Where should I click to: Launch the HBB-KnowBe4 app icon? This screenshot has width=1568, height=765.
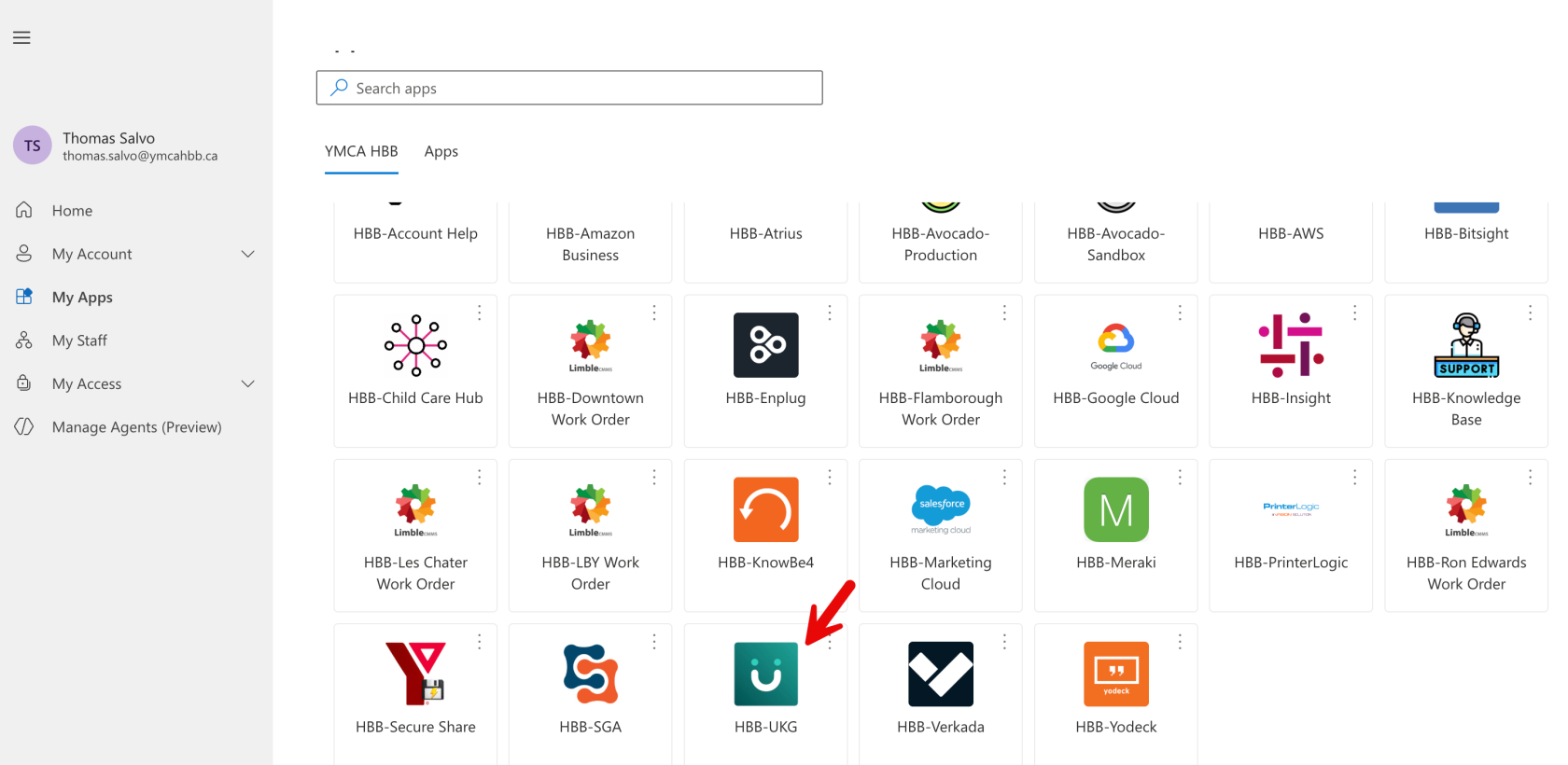(x=766, y=509)
